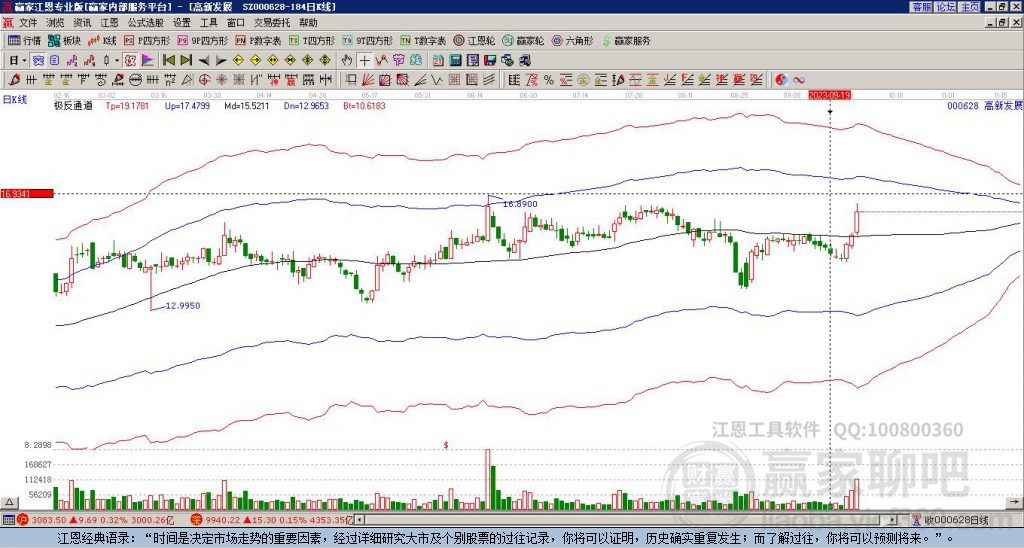This screenshot has height=548, width=1024.
Task: Click the Dn=12.9653 indicator value
Action: click(x=306, y=105)
